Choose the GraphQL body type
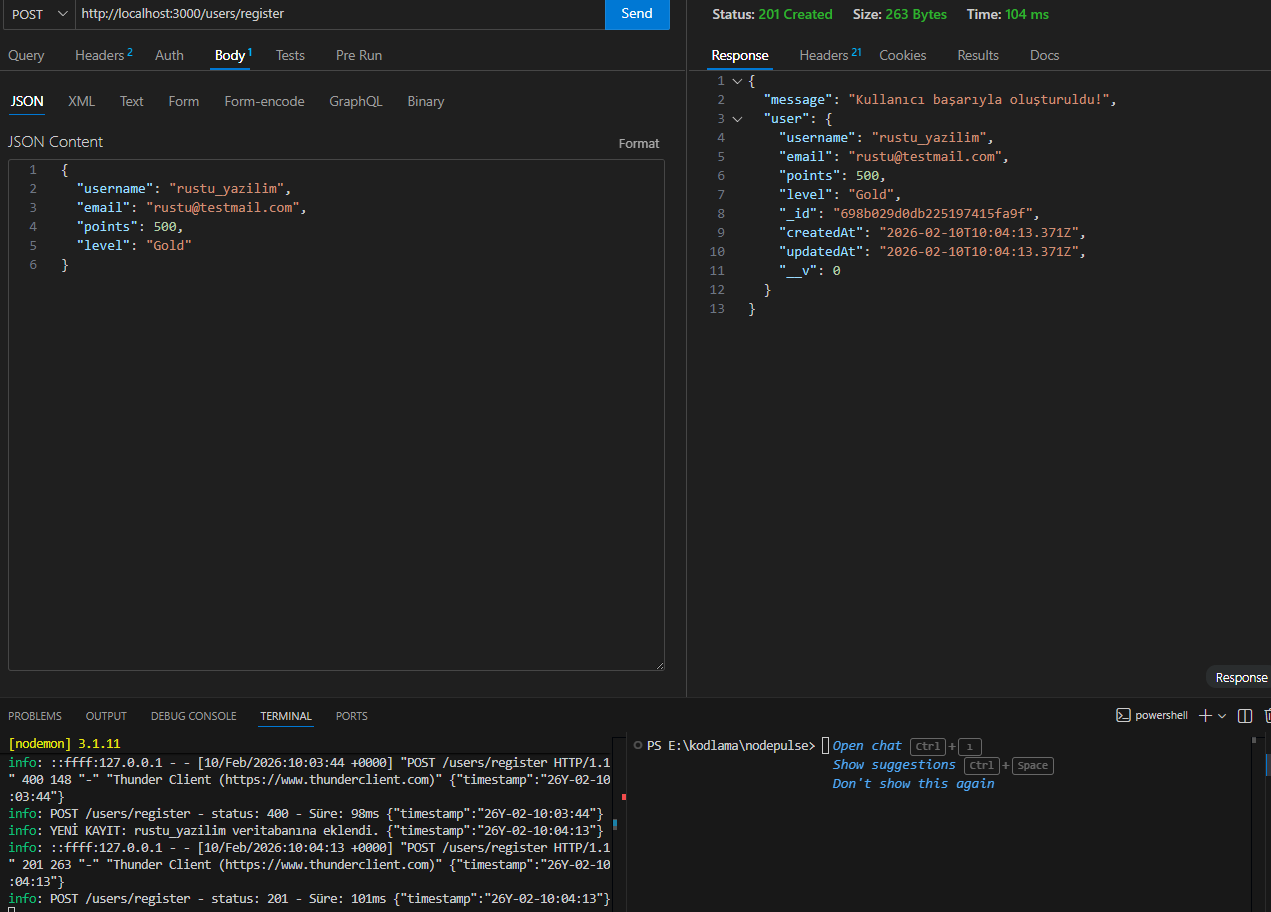 [355, 101]
